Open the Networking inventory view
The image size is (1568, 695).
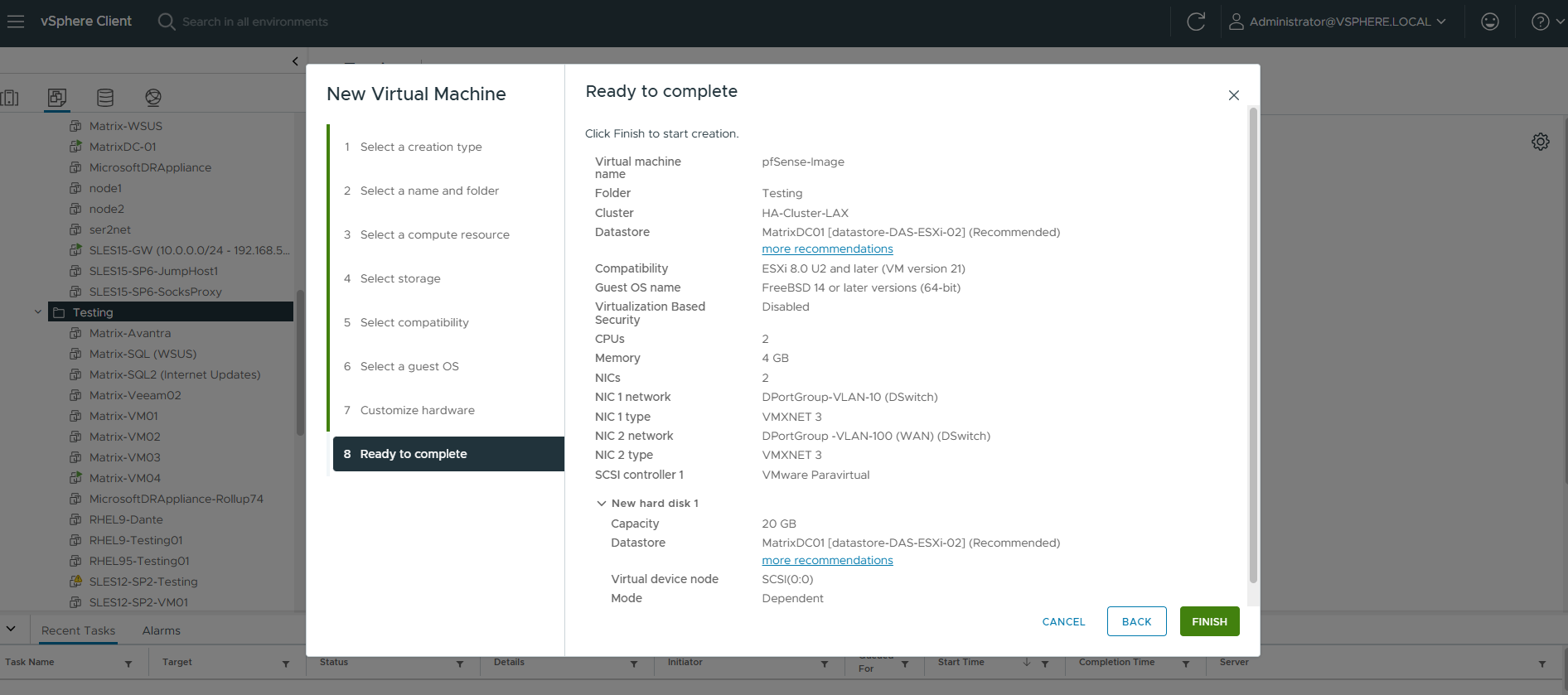tap(153, 98)
